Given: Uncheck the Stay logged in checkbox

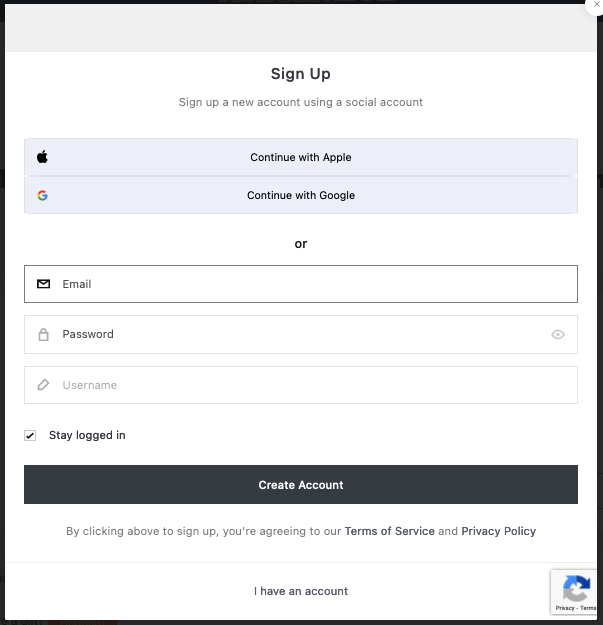Looking at the screenshot, I should [30, 435].
